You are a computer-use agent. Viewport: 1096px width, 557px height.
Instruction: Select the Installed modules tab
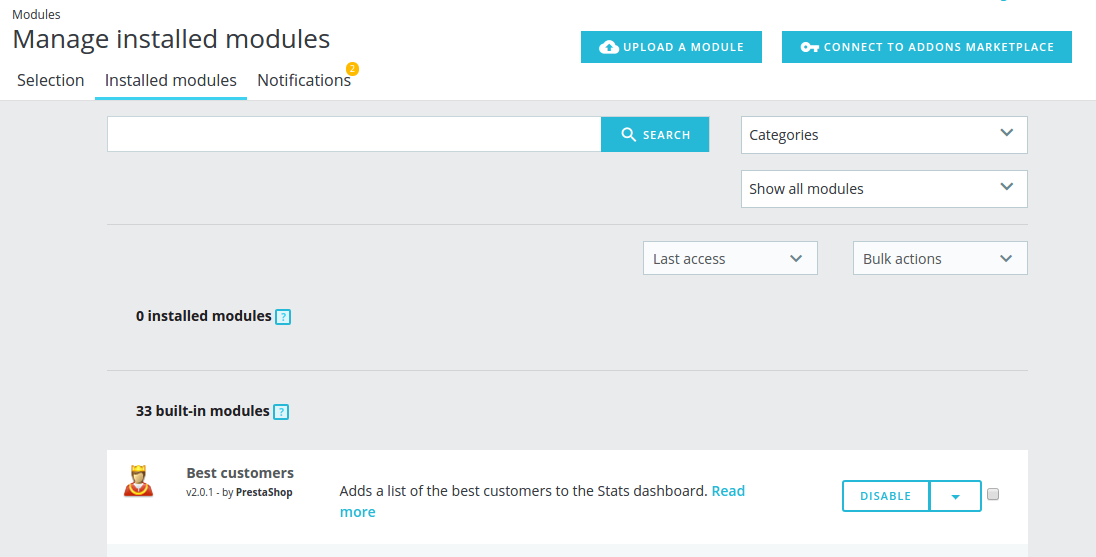click(x=171, y=80)
